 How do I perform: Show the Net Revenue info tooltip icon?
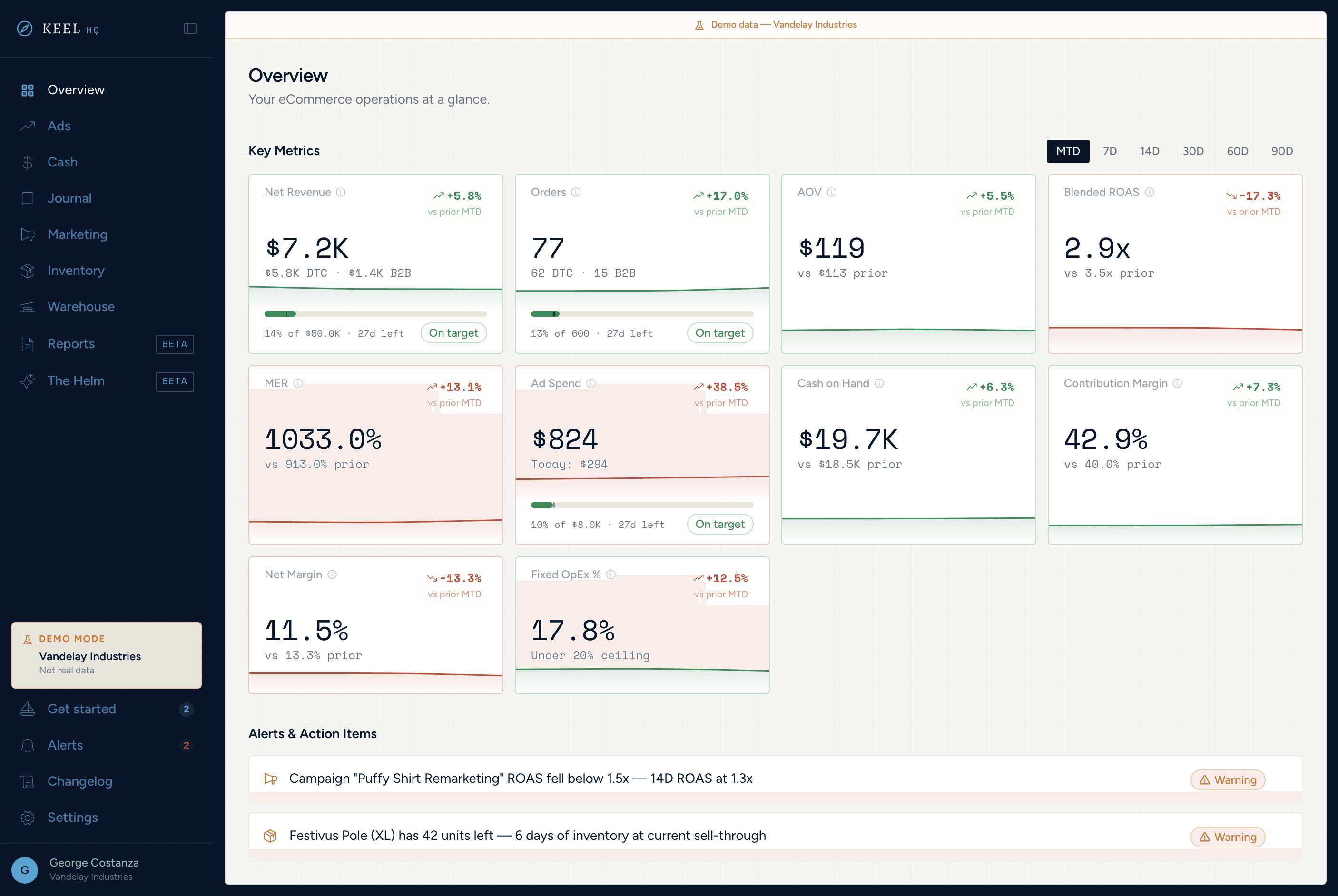coord(341,192)
